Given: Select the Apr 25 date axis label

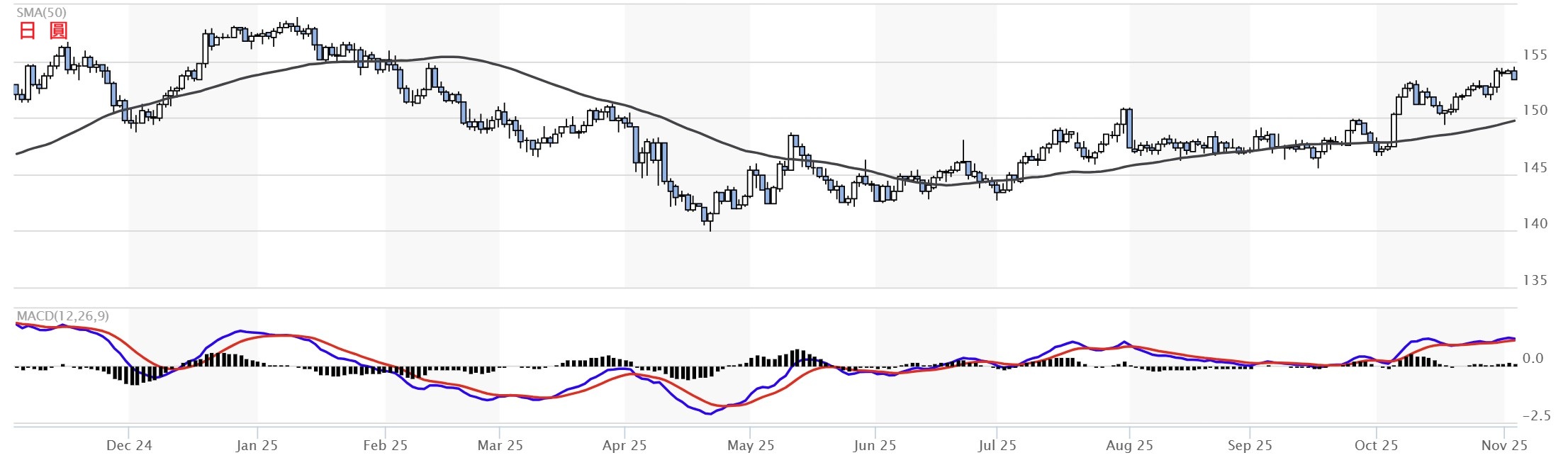Looking at the screenshot, I should pyautogui.click(x=624, y=445).
